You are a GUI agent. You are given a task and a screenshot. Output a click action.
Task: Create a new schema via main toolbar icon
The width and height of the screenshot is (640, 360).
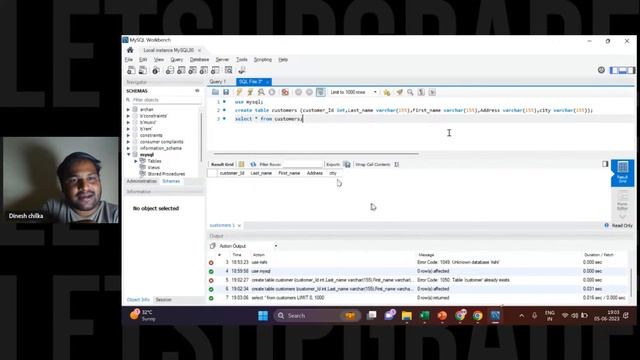[x=169, y=71]
